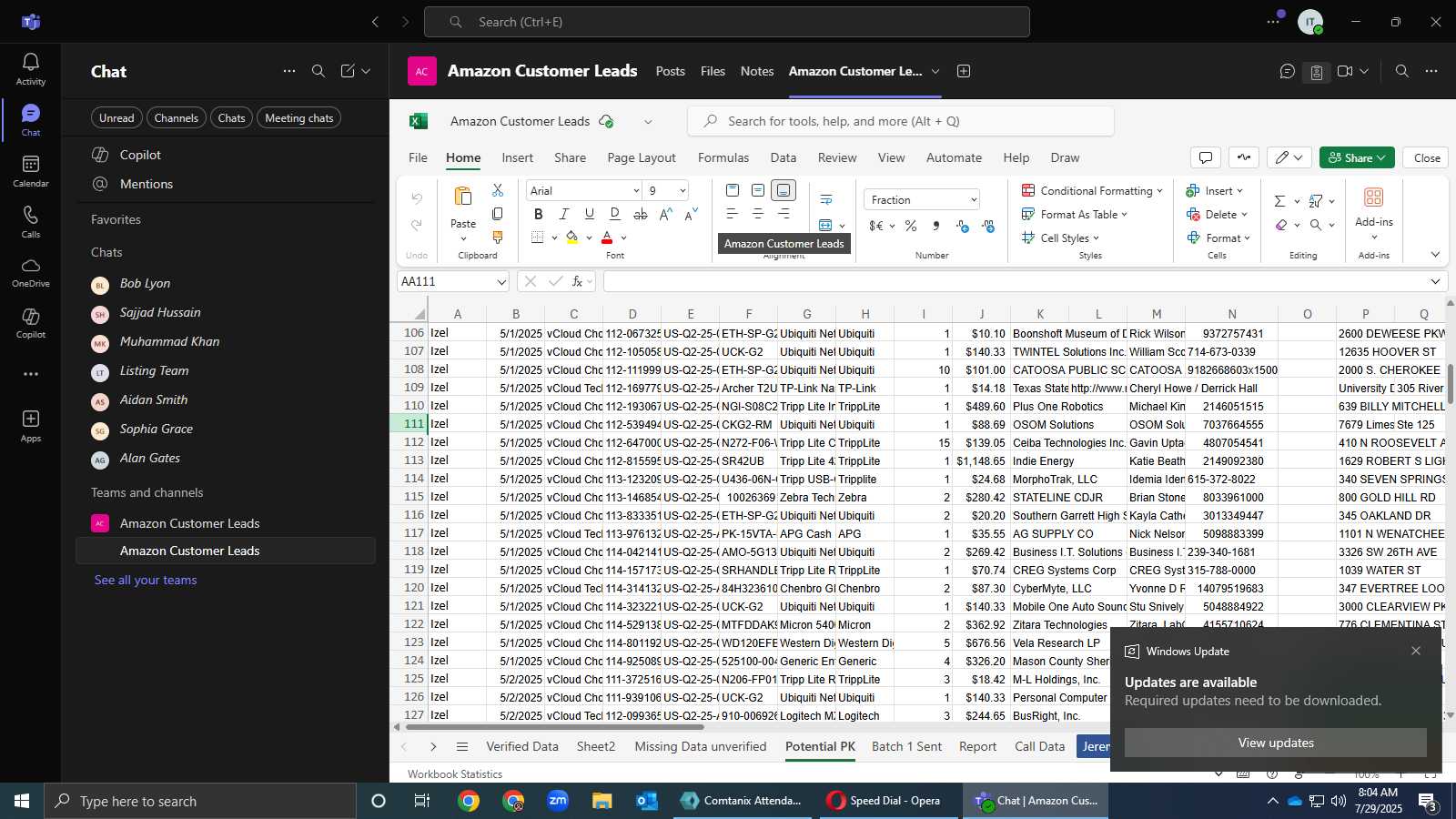
Task: Open OneDrive in Teams sidebar
Action: pos(31,272)
